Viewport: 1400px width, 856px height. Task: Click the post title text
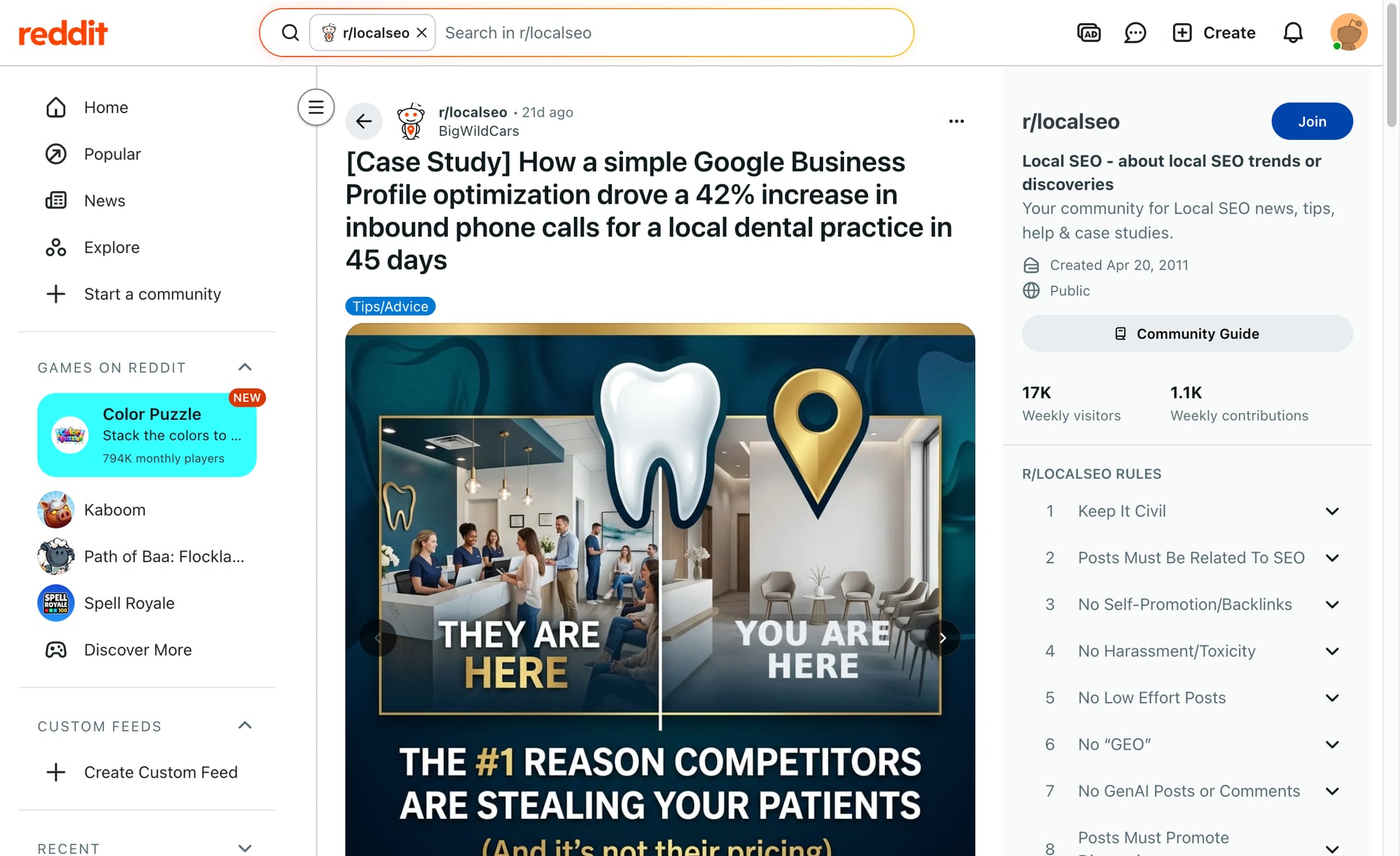pyautogui.click(x=649, y=211)
